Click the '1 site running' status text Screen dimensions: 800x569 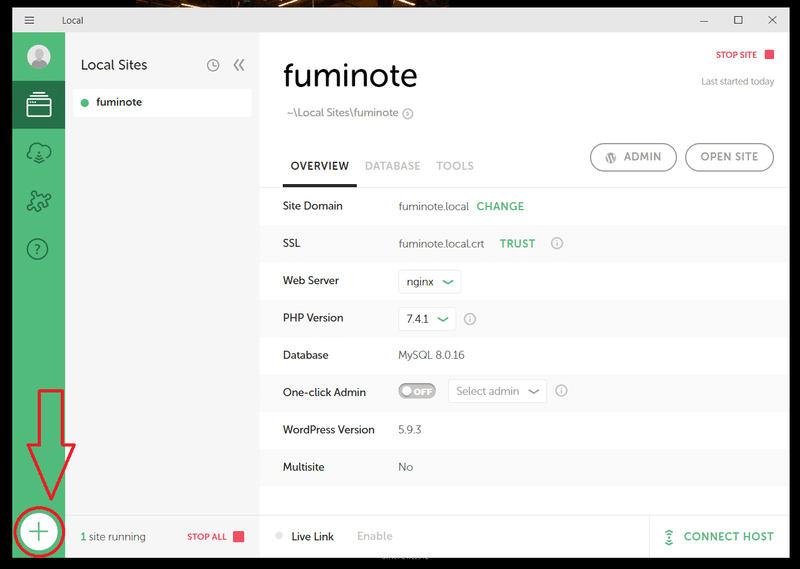tap(113, 536)
